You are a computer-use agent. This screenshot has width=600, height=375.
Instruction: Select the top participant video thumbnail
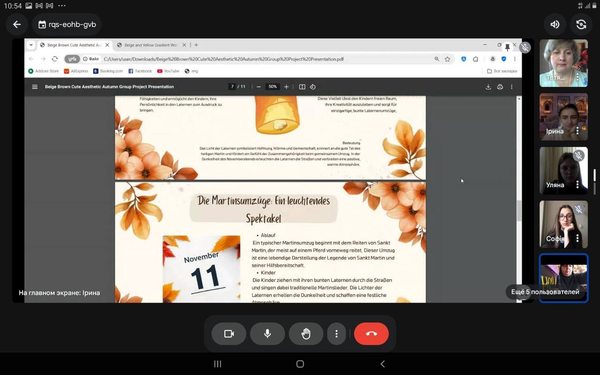564,63
